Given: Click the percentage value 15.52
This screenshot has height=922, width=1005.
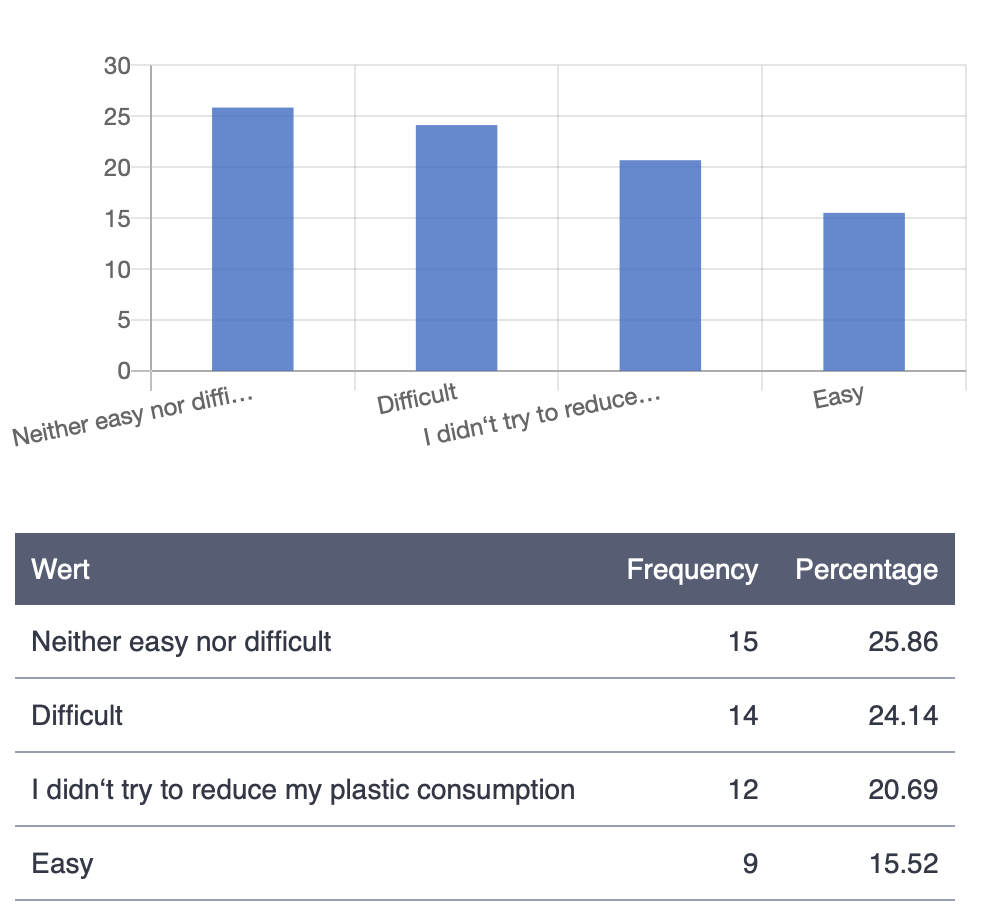Looking at the screenshot, I should [905, 864].
